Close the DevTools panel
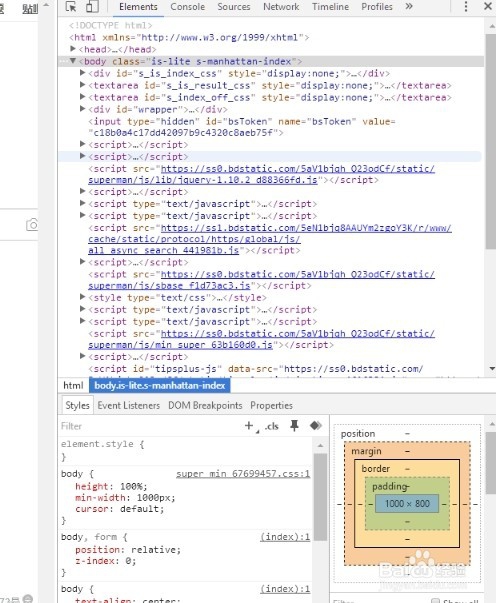Screen dimensions: 496x603 click(488, 7)
